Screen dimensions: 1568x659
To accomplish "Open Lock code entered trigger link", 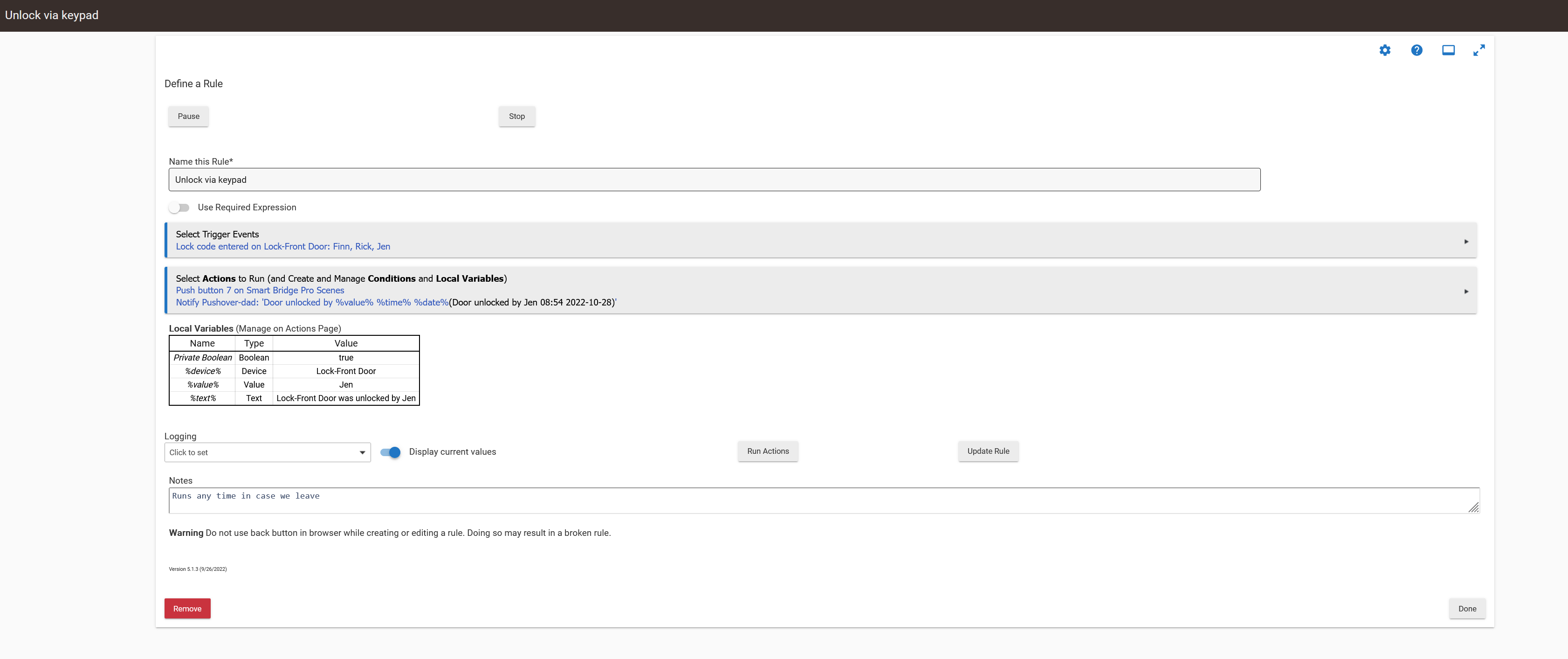I will click(283, 247).
